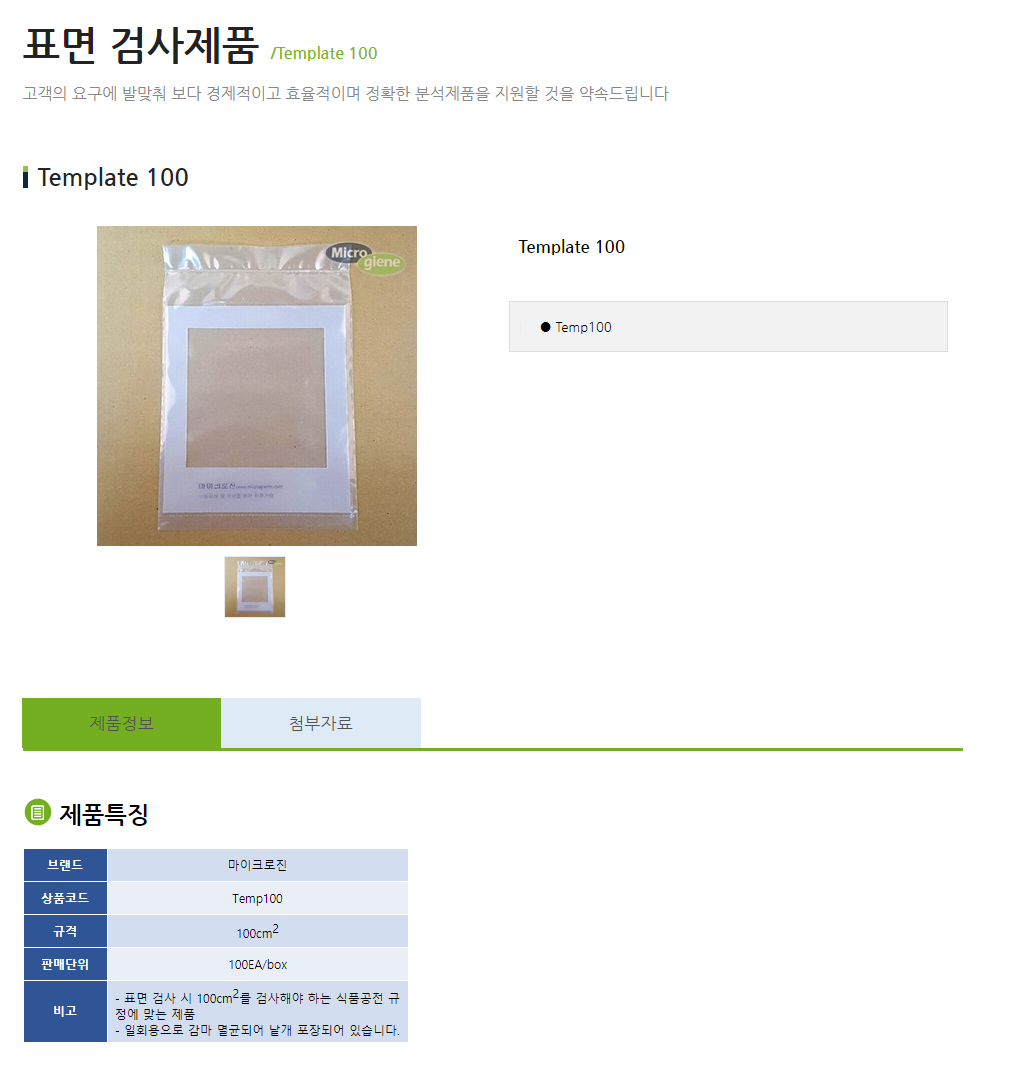Click the 상품코드 table header cell
This screenshot has width=1011, height=1075.
[x=65, y=898]
